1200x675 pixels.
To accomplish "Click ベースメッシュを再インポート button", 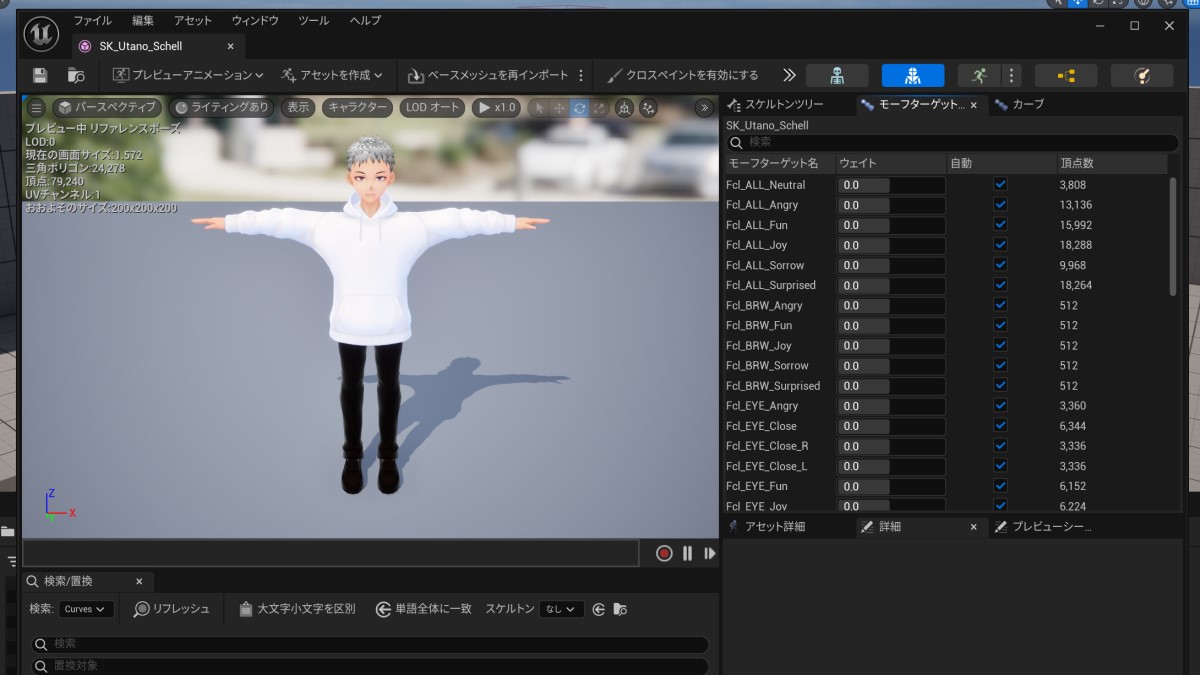I will (488, 75).
